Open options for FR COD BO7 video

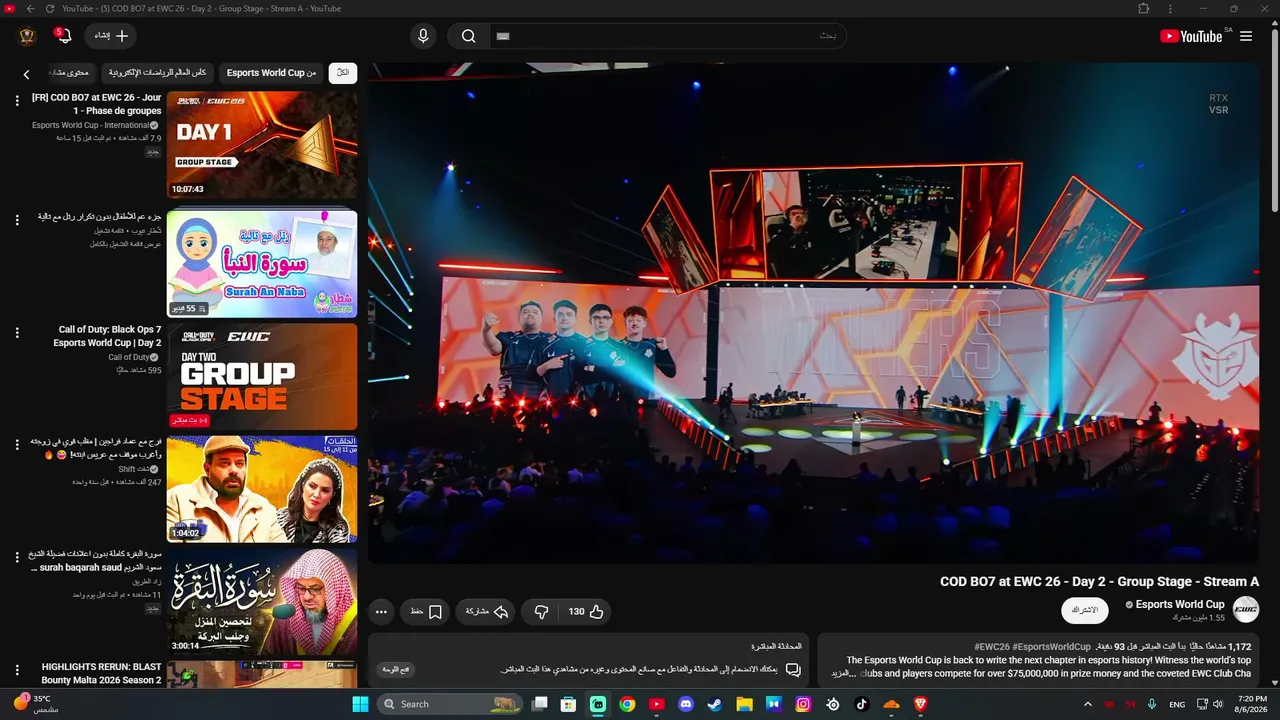[x=17, y=100]
